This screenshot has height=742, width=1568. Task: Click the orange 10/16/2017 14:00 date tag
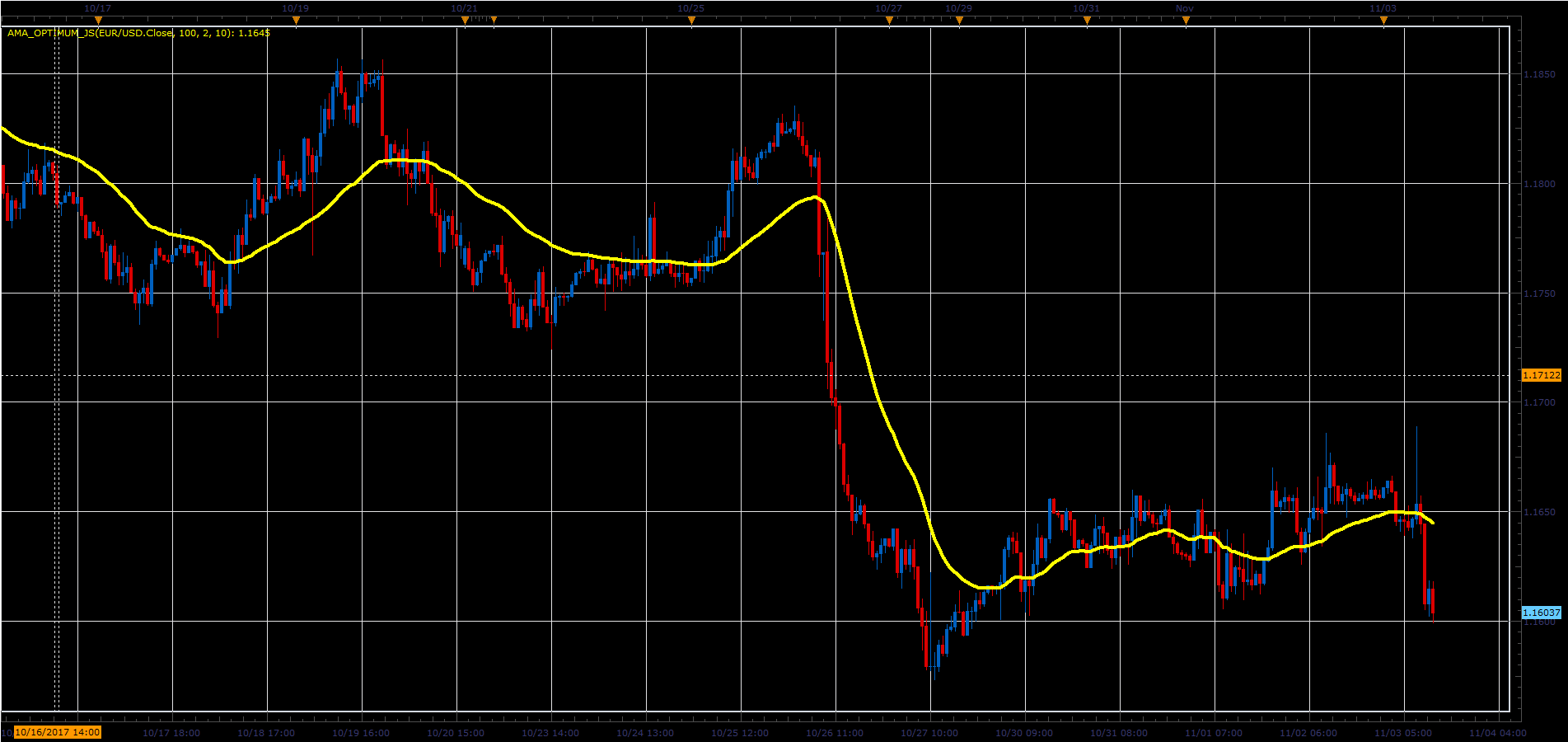pos(58,732)
